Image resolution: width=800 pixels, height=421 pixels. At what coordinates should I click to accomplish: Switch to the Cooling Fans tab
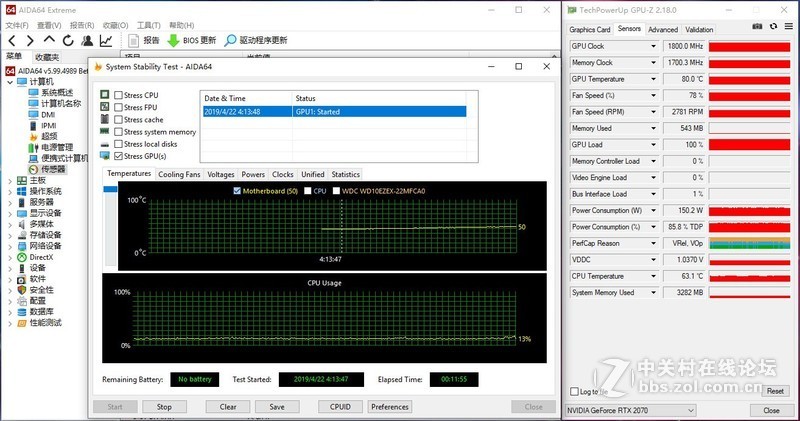click(179, 174)
